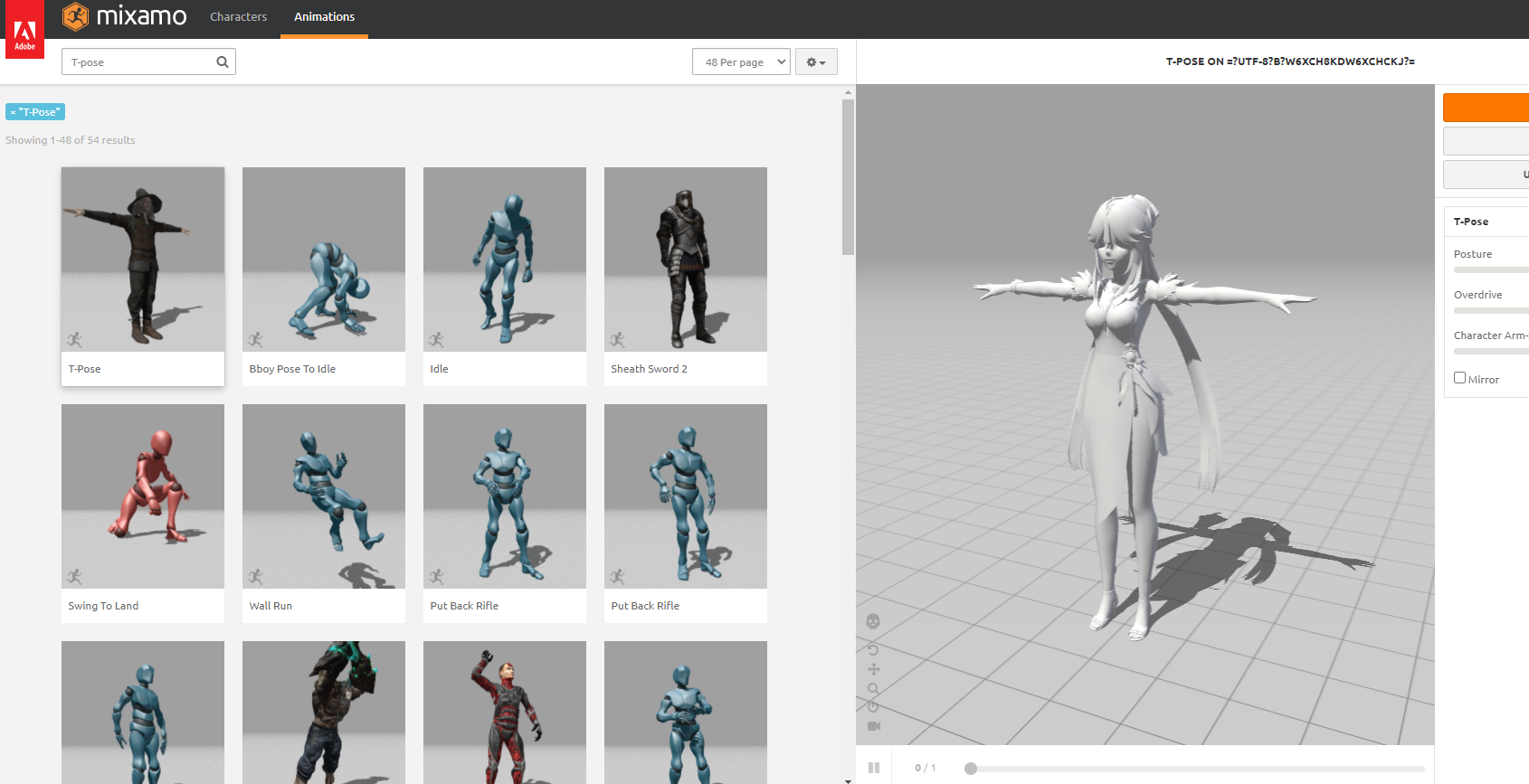This screenshot has height=784, width=1529.
Task: Click the Posture slider bar
Action: [1491, 269]
